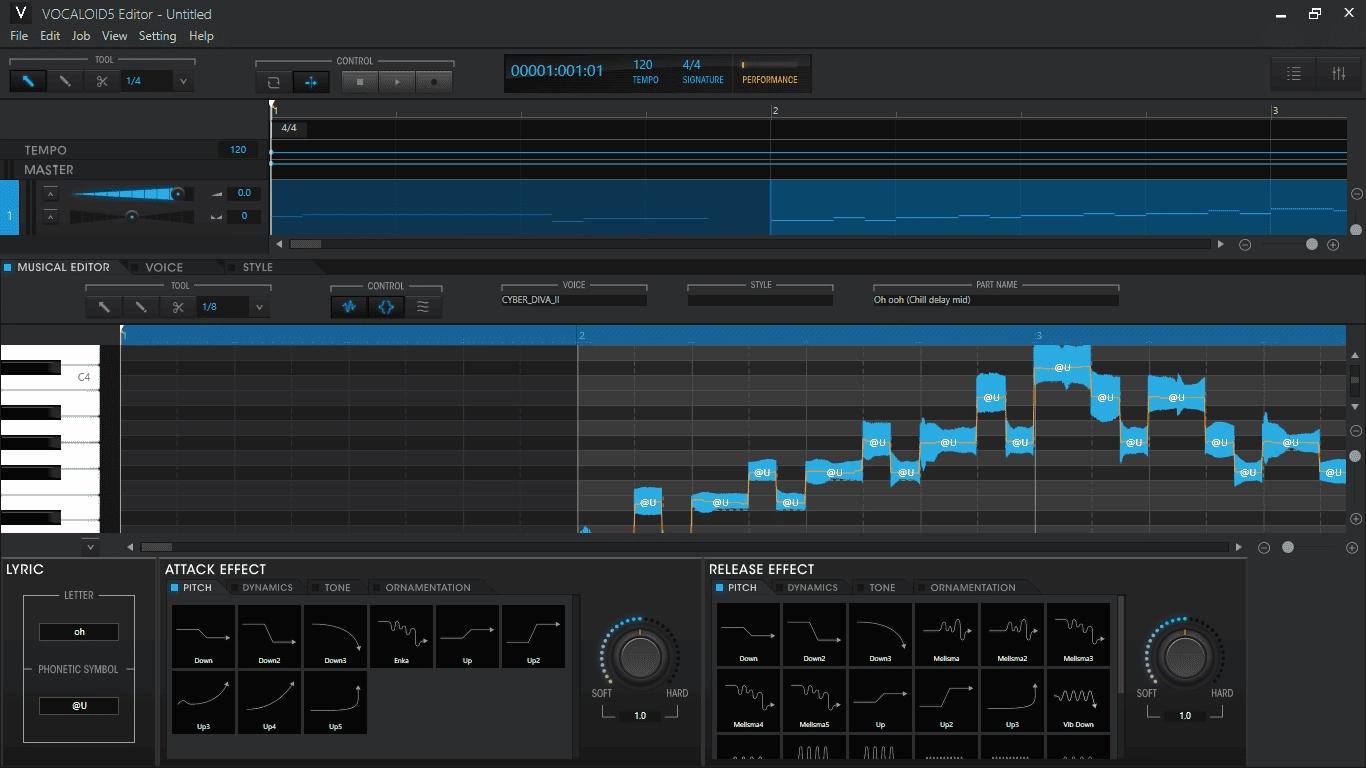Select the pencil tool in top toolbar

[x=65, y=81]
